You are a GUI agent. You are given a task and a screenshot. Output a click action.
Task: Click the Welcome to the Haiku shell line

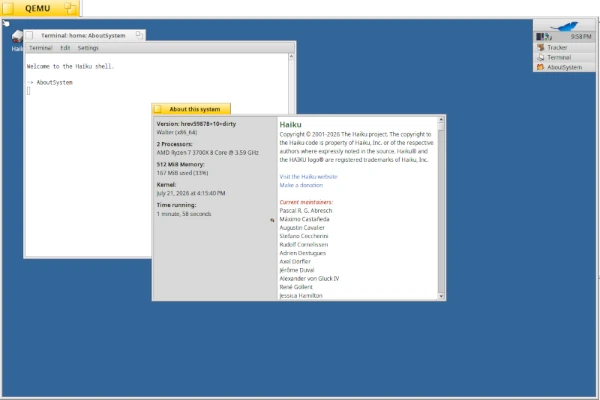pyautogui.click(x=70, y=66)
